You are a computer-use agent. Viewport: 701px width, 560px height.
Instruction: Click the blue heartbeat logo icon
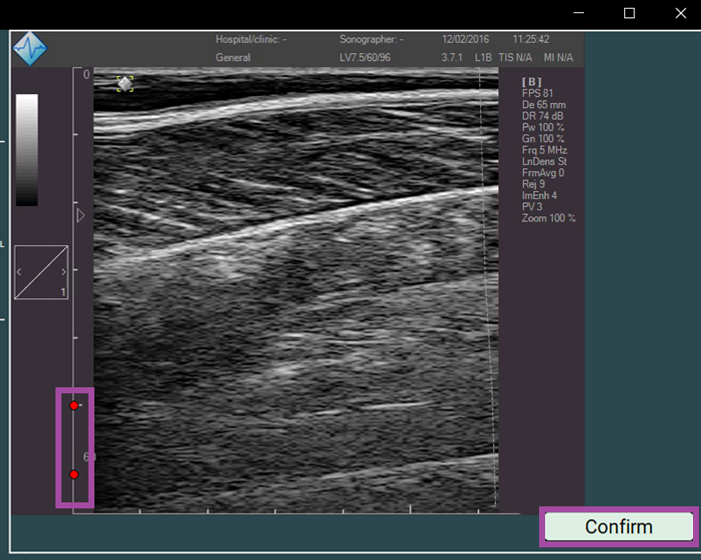30,48
